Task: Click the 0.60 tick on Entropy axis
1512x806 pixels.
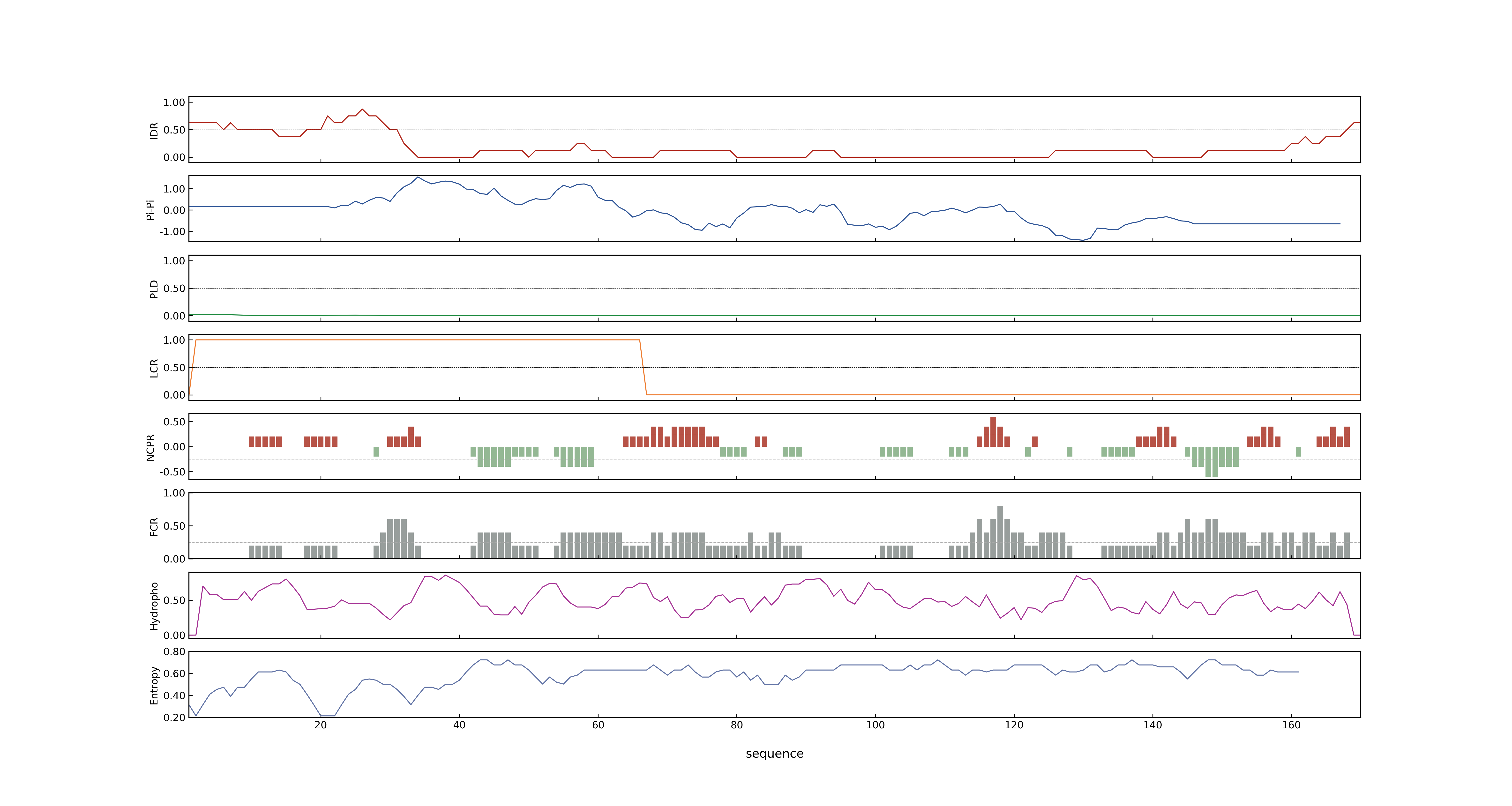Action: pos(174,673)
